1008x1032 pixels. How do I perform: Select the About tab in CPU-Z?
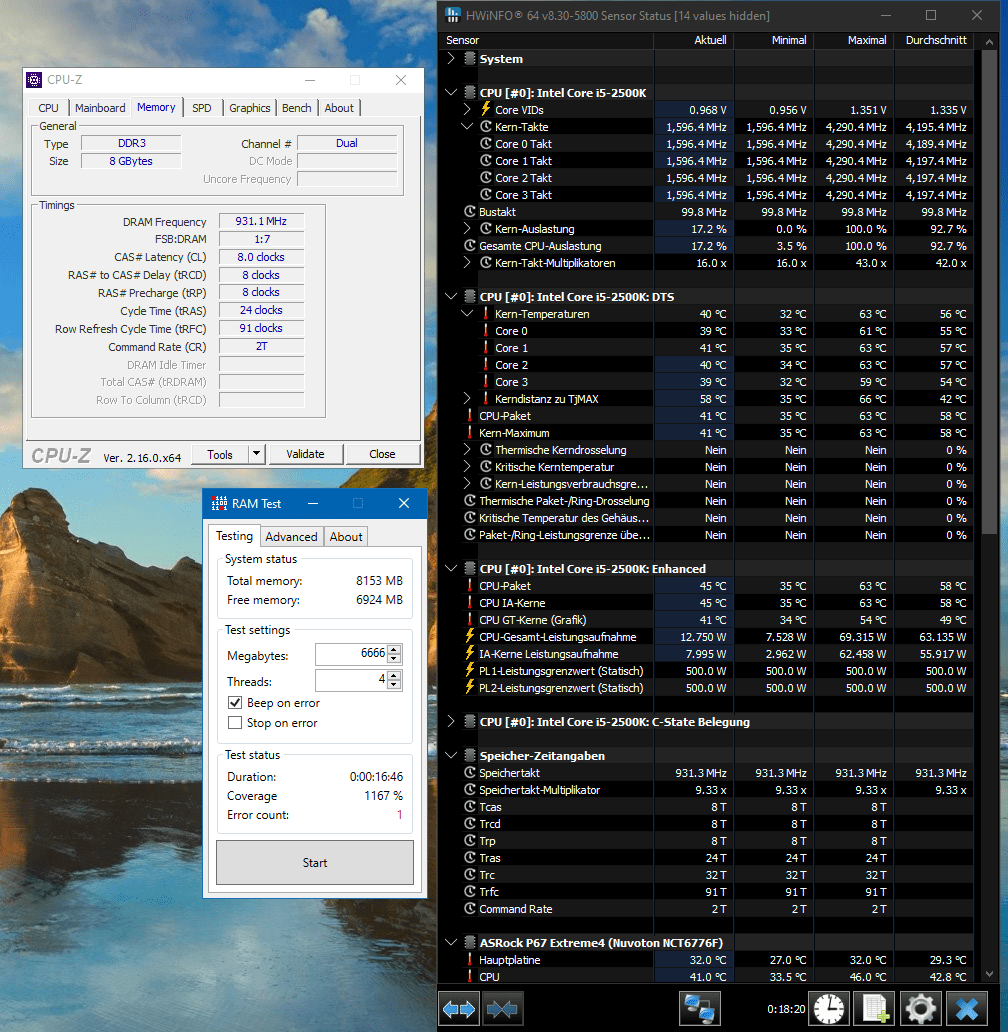pos(339,108)
